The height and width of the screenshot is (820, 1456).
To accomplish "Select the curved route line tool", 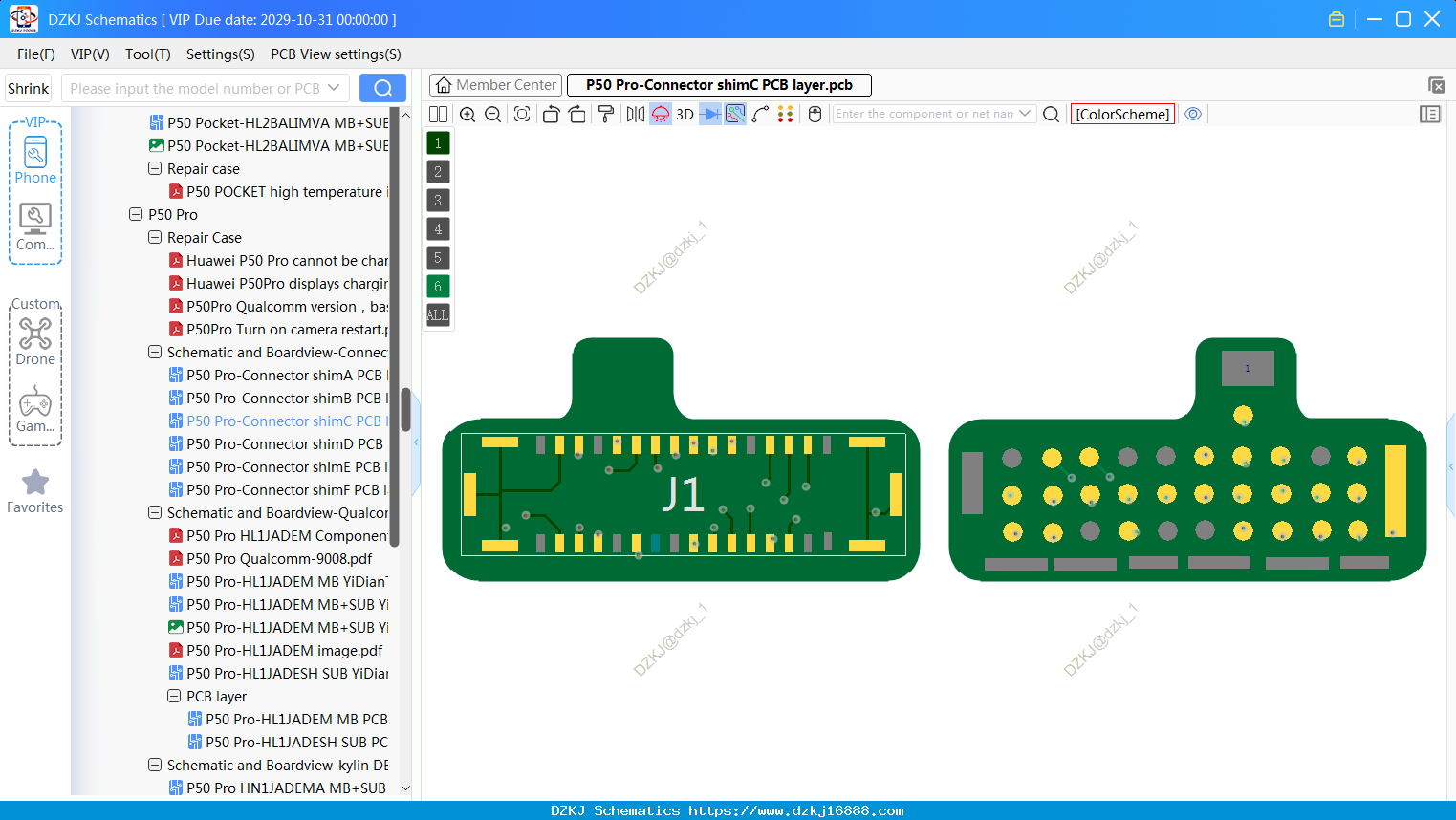I will tap(760, 114).
